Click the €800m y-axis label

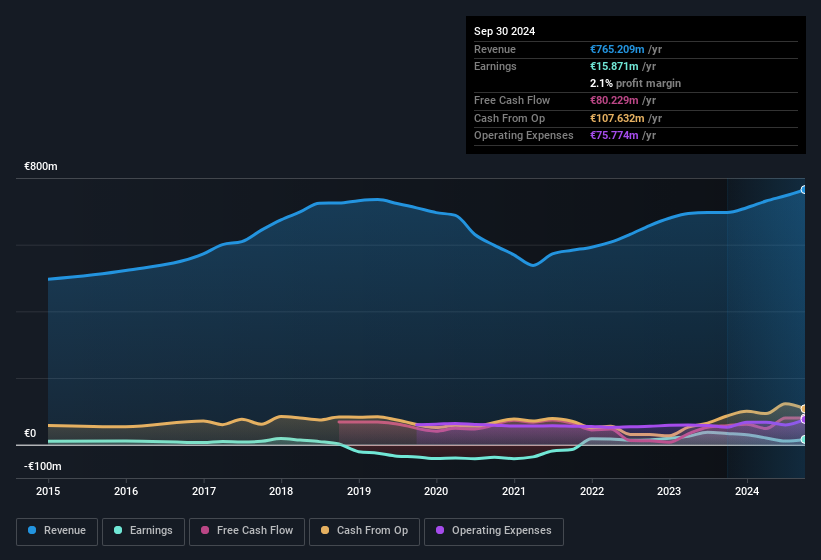[x=41, y=166]
